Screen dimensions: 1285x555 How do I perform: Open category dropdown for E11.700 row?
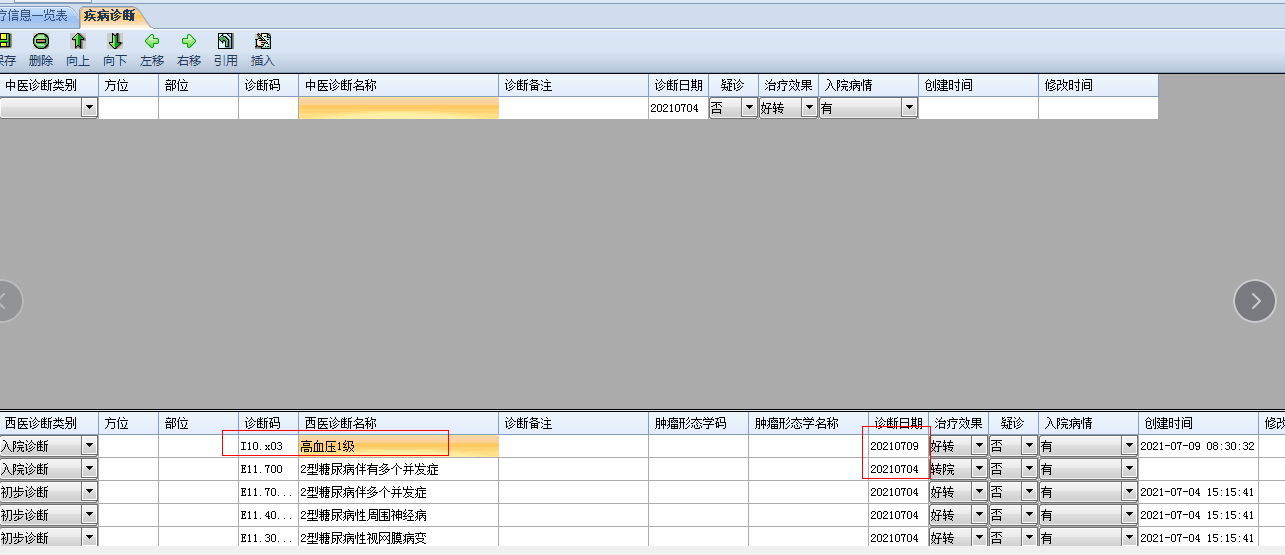click(89, 469)
